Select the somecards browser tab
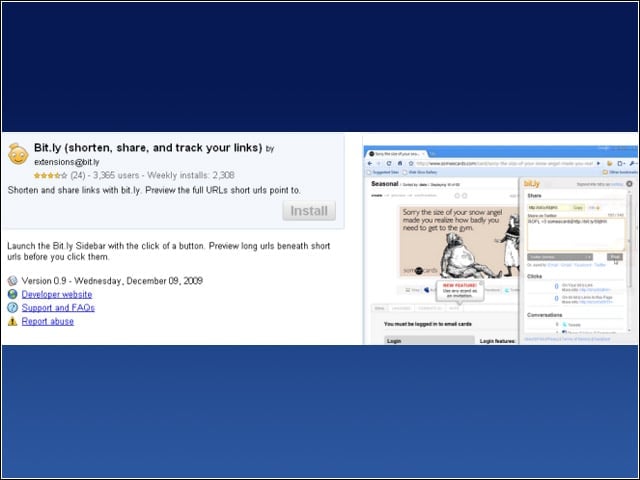The width and height of the screenshot is (640, 480). point(396,154)
